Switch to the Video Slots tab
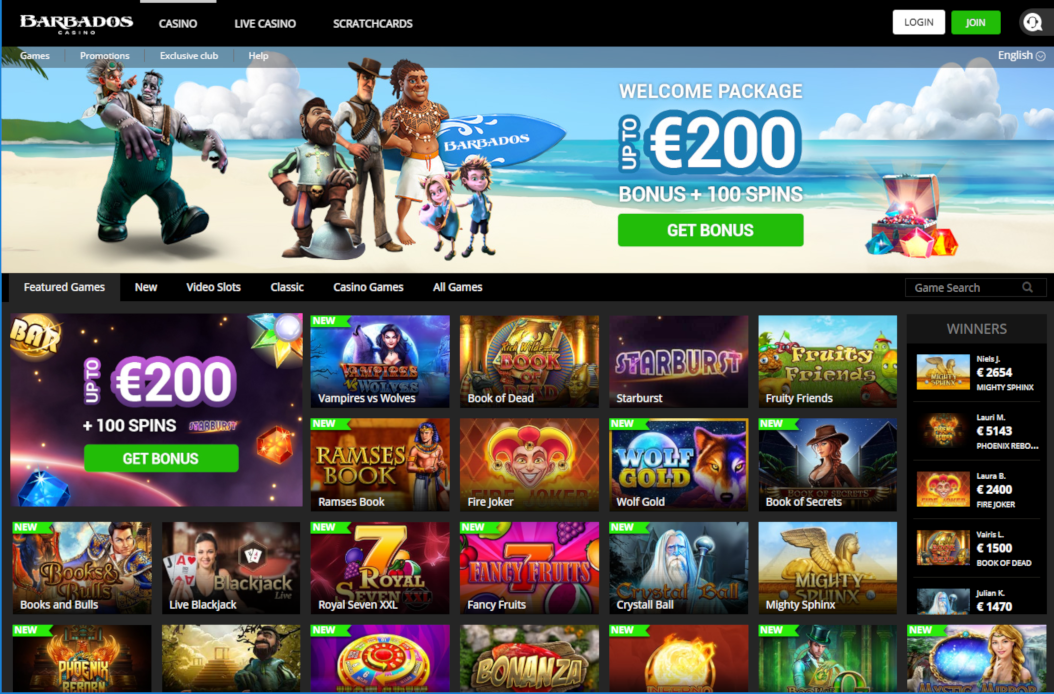This screenshot has height=694, width=1054. (x=213, y=287)
